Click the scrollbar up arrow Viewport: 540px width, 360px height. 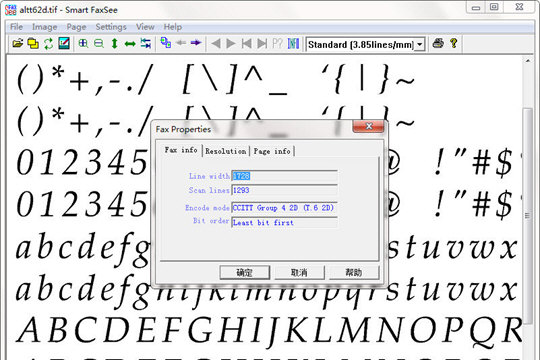(528, 61)
